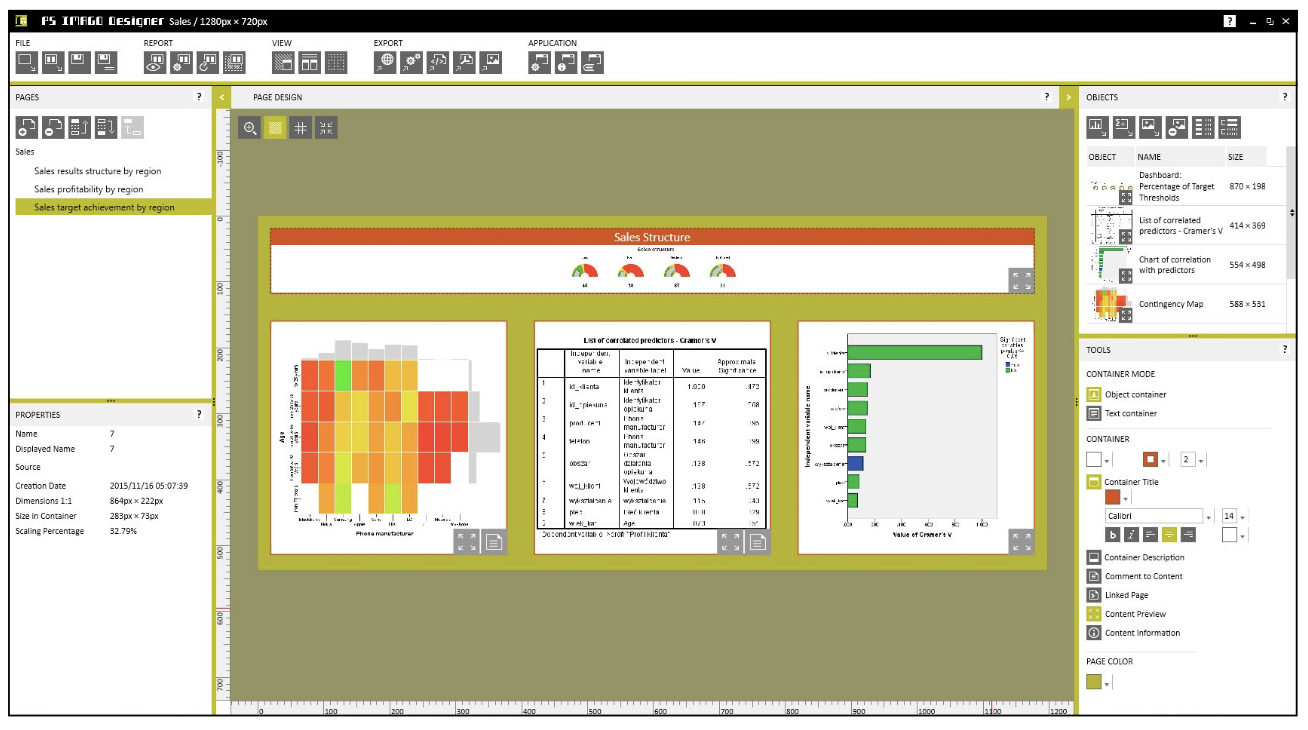Open title background color dropdown arrow
The height and width of the screenshot is (730, 1308).
coord(1125,498)
